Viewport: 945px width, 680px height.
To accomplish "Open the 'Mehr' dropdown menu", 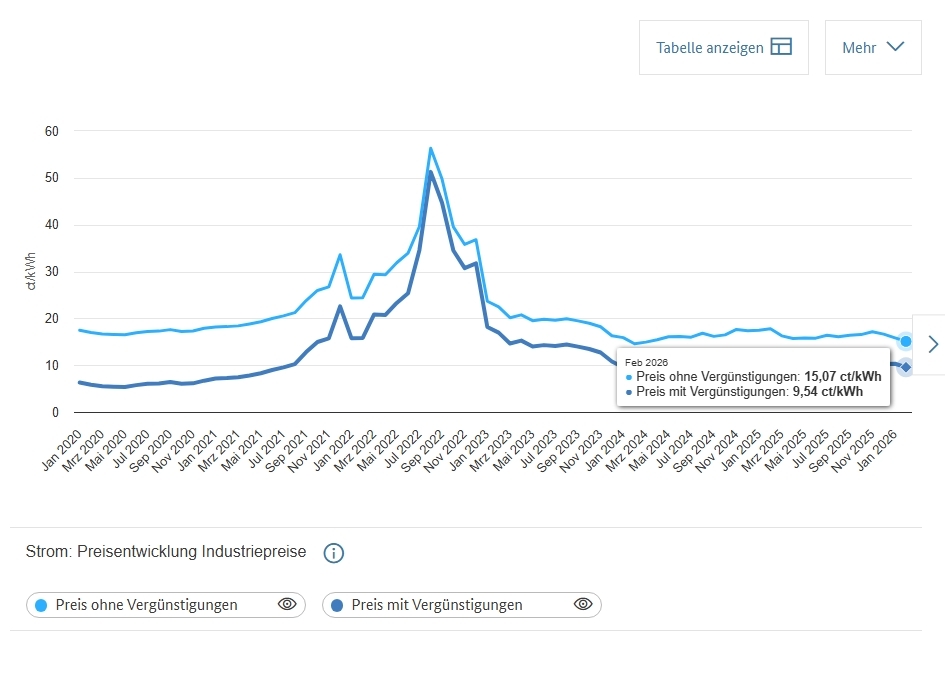I will tap(872, 46).
